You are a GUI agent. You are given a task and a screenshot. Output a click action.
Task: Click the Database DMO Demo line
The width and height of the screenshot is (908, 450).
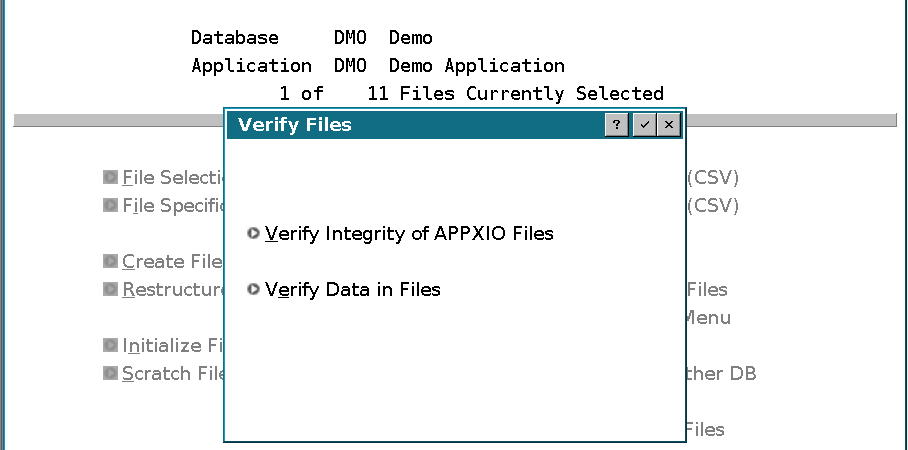[312, 38]
